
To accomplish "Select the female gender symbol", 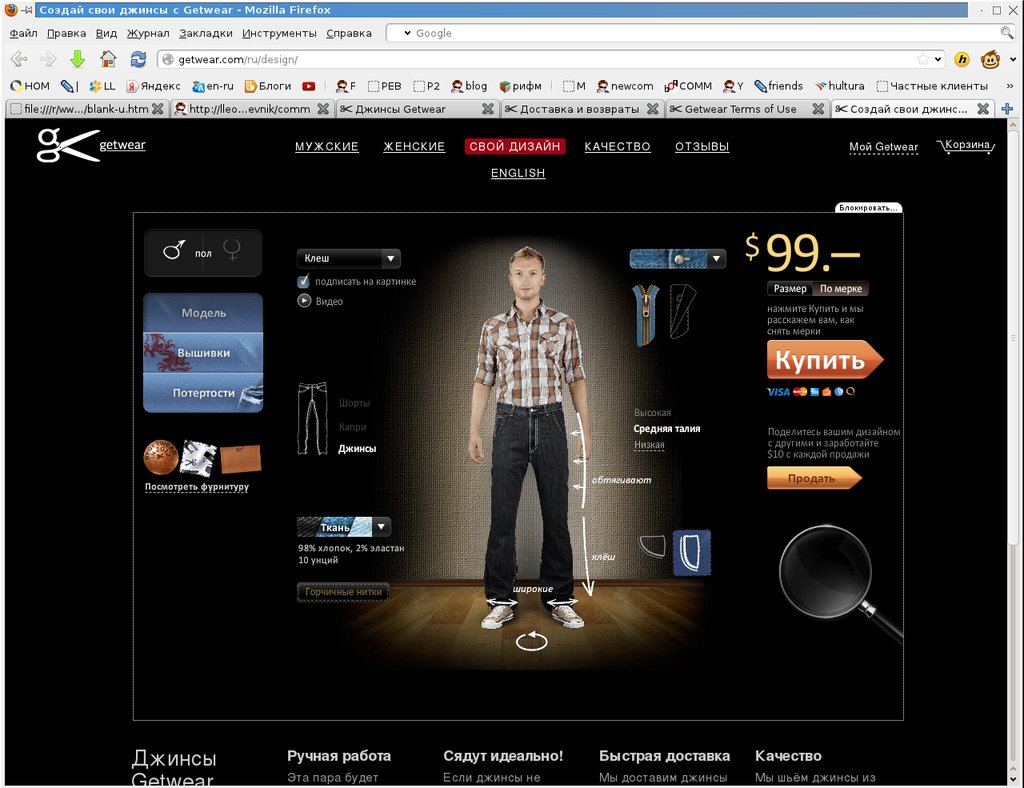I will pos(232,249).
